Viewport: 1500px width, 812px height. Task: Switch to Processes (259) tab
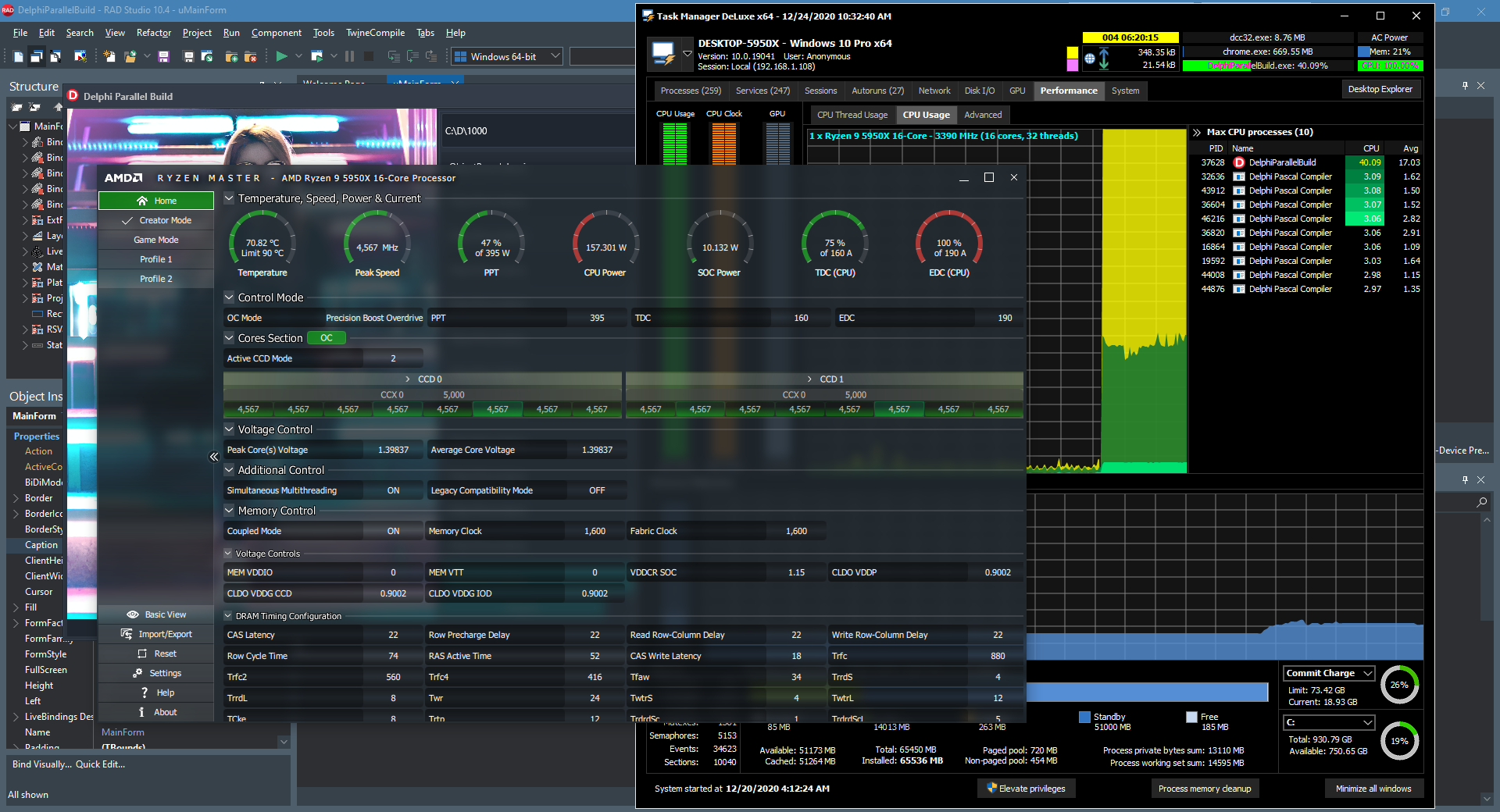[691, 91]
